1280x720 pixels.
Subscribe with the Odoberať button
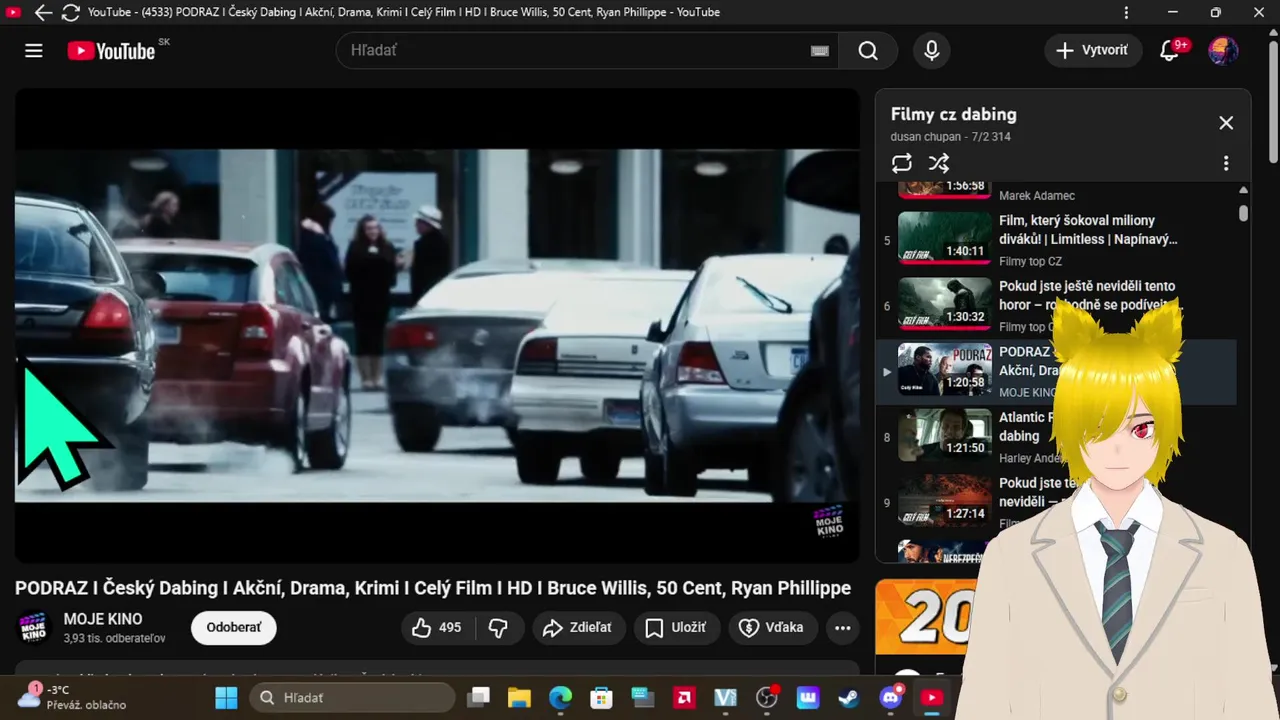point(234,628)
